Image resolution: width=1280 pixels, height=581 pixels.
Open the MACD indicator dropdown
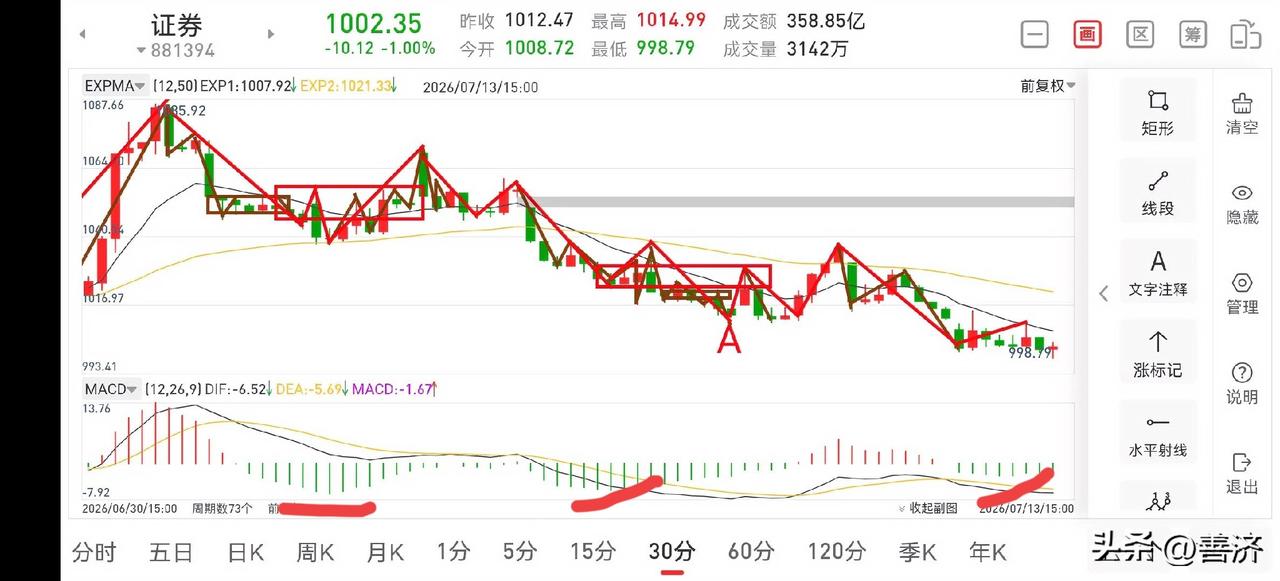(x=111, y=389)
